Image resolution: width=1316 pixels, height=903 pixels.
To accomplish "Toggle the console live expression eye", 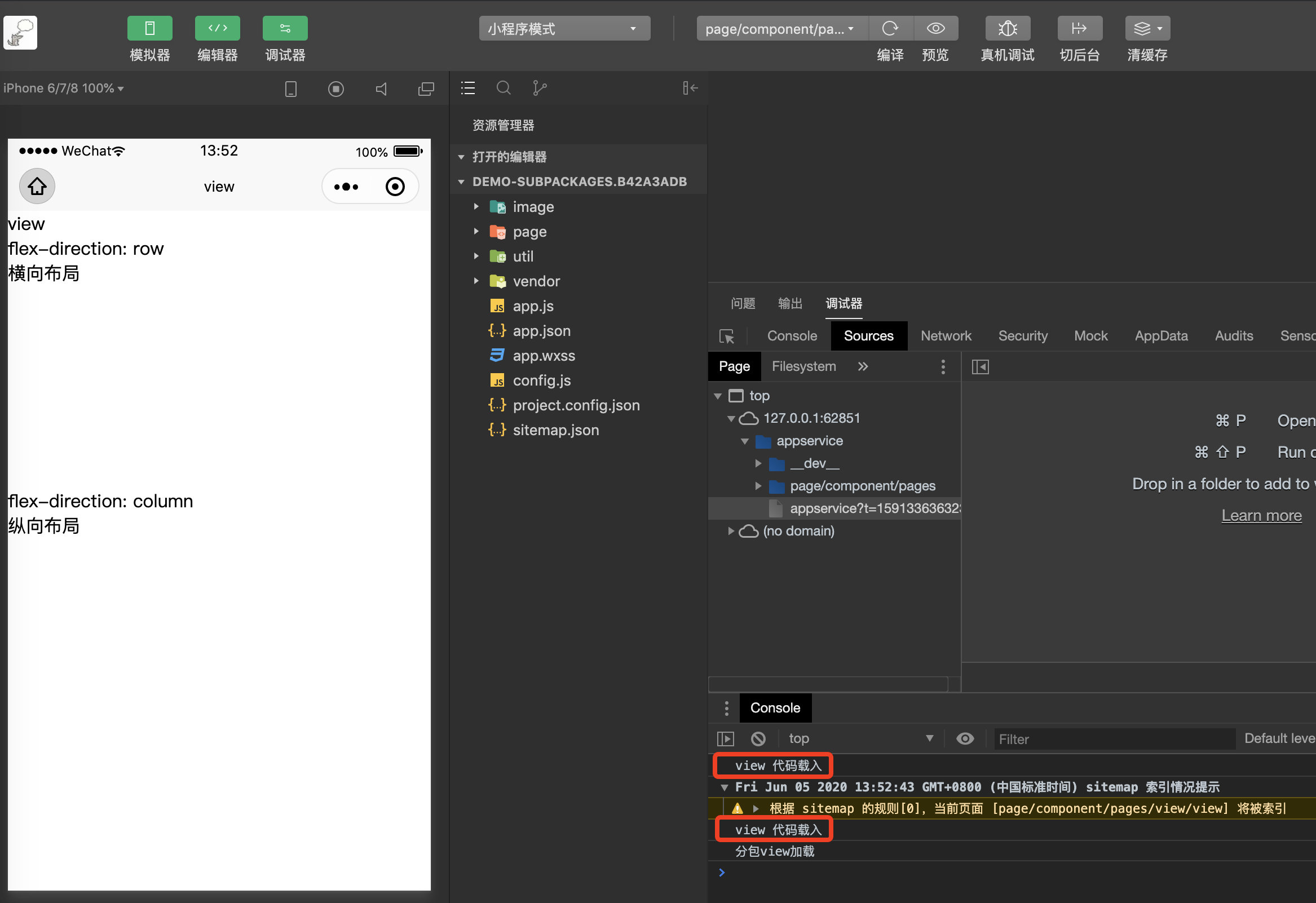I will (x=965, y=739).
